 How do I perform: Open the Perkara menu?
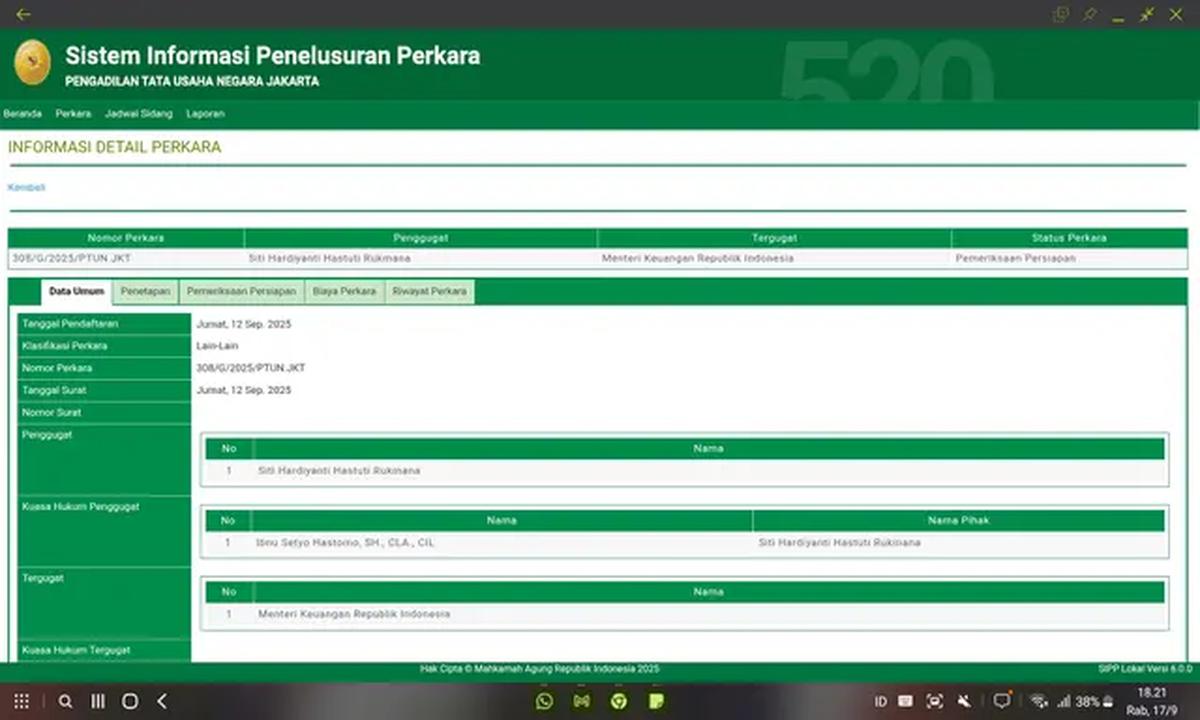coord(73,114)
